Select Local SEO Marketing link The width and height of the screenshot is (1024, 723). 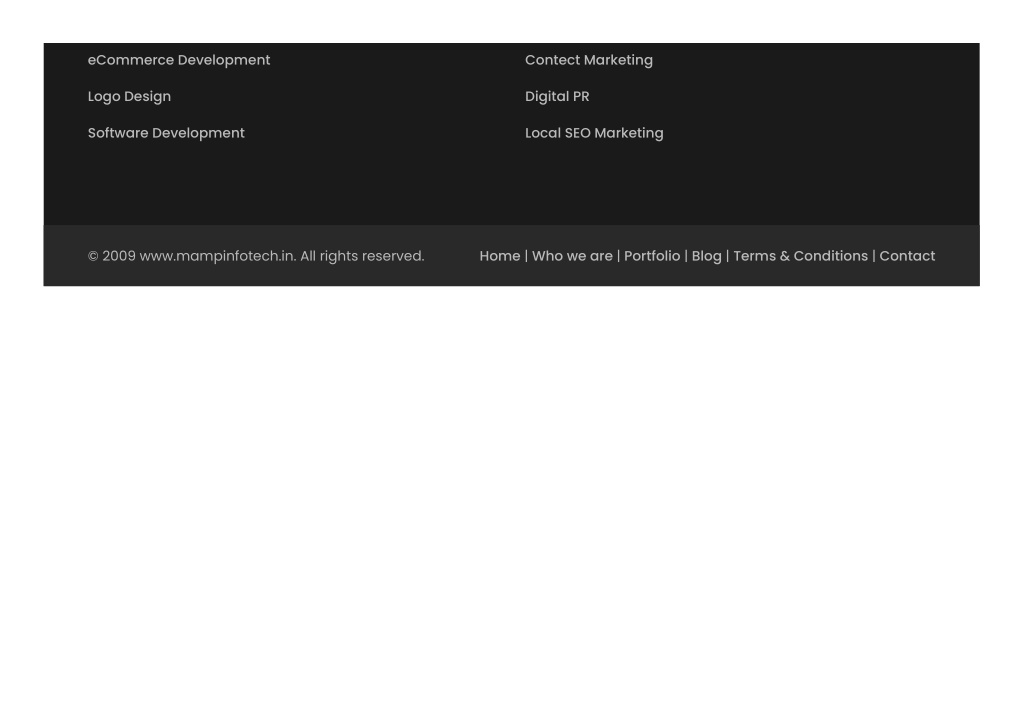pyautogui.click(x=594, y=133)
